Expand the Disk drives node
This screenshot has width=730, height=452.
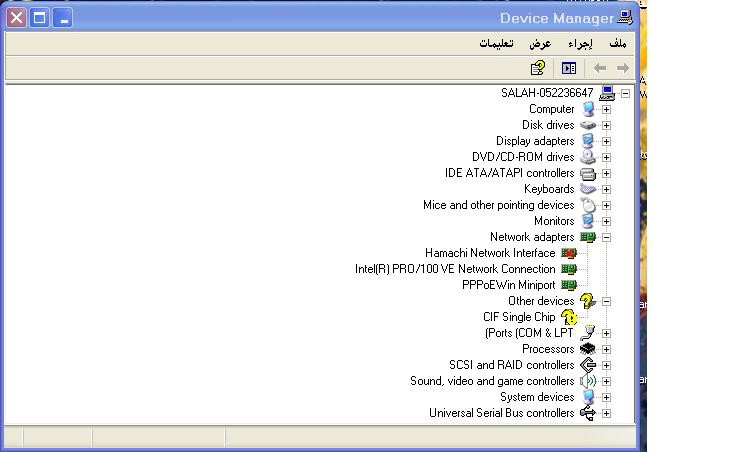pyautogui.click(x=606, y=125)
